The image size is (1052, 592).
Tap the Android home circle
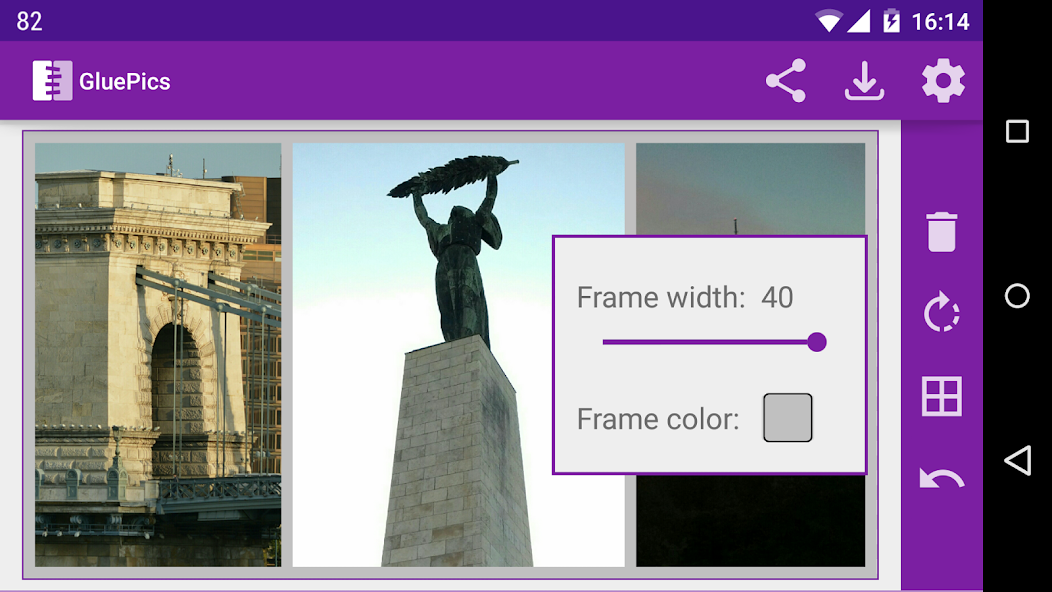pos(1017,296)
